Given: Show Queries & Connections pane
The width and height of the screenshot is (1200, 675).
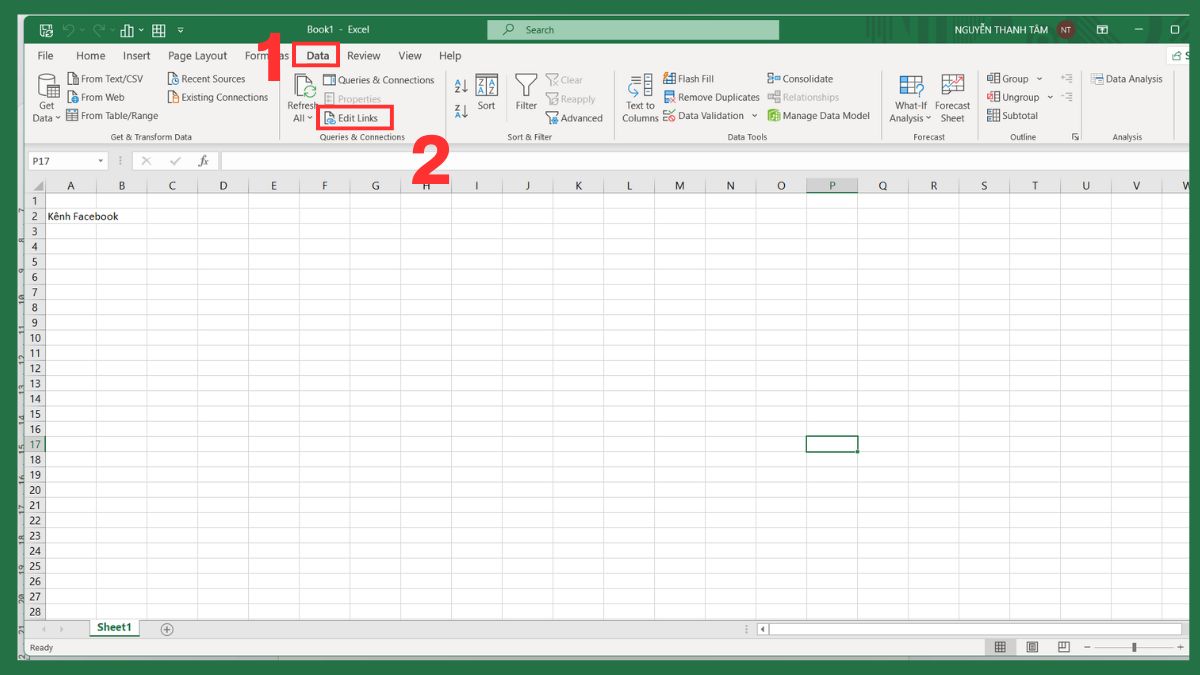Looking at the screenshot, I should point(379,80).
